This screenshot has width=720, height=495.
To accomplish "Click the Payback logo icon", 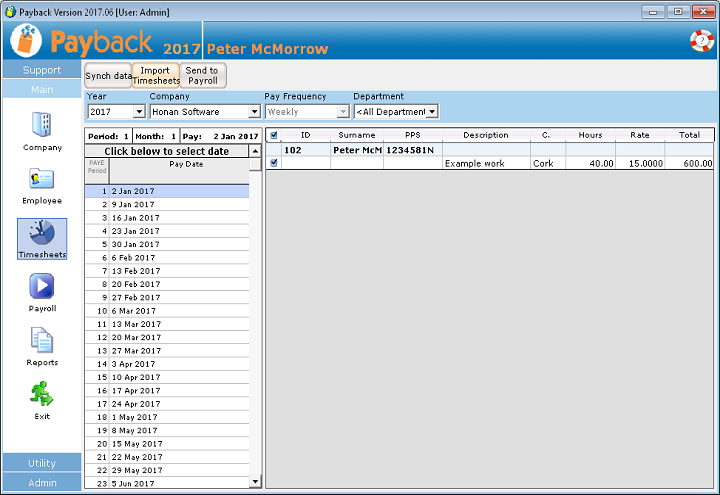I will pos(26,41).
